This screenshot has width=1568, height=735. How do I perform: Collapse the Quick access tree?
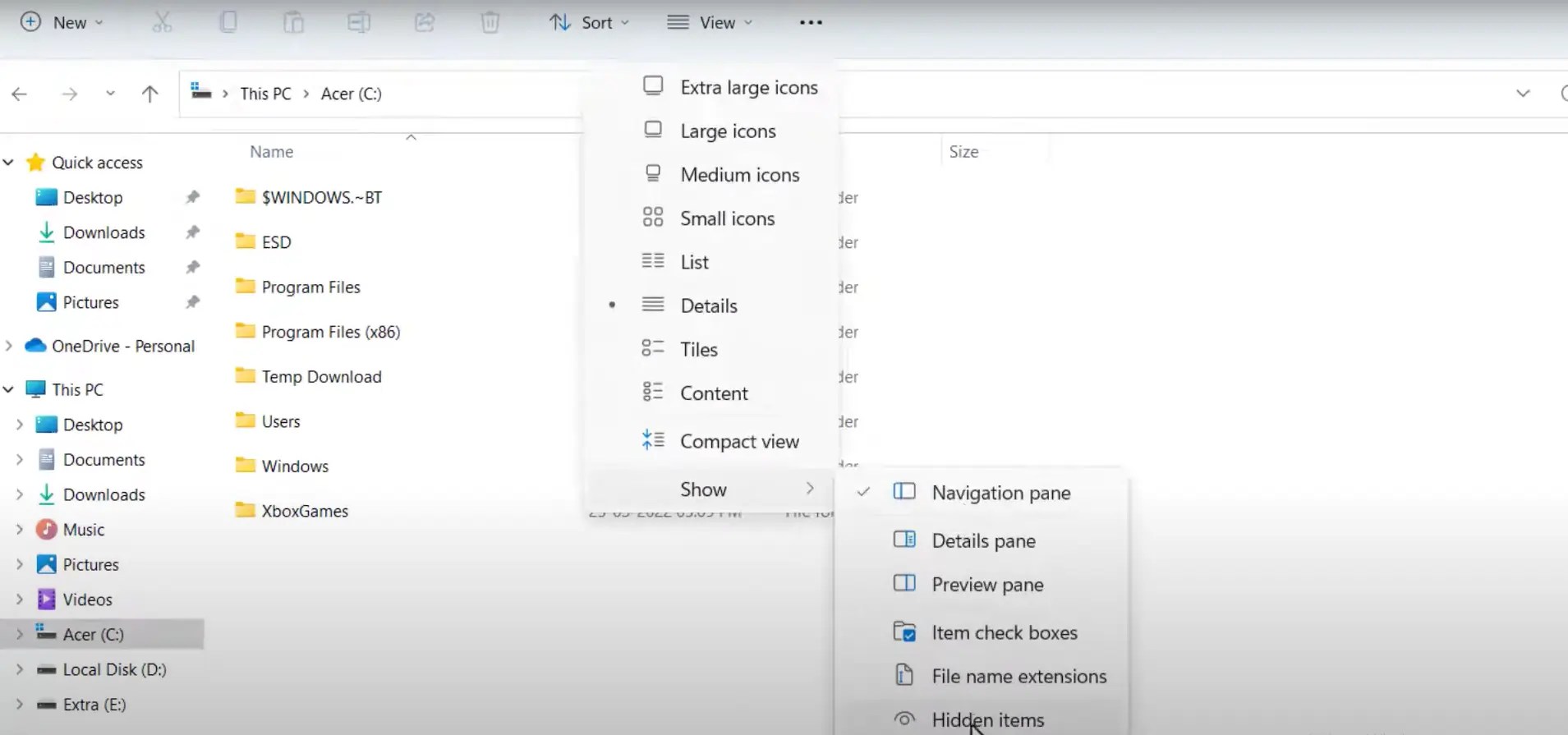point(9,163)
